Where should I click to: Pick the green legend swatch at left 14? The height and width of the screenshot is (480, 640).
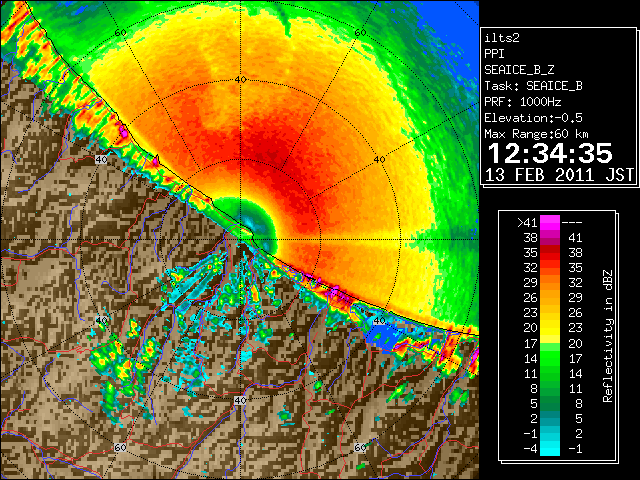[x=549, y=358]
